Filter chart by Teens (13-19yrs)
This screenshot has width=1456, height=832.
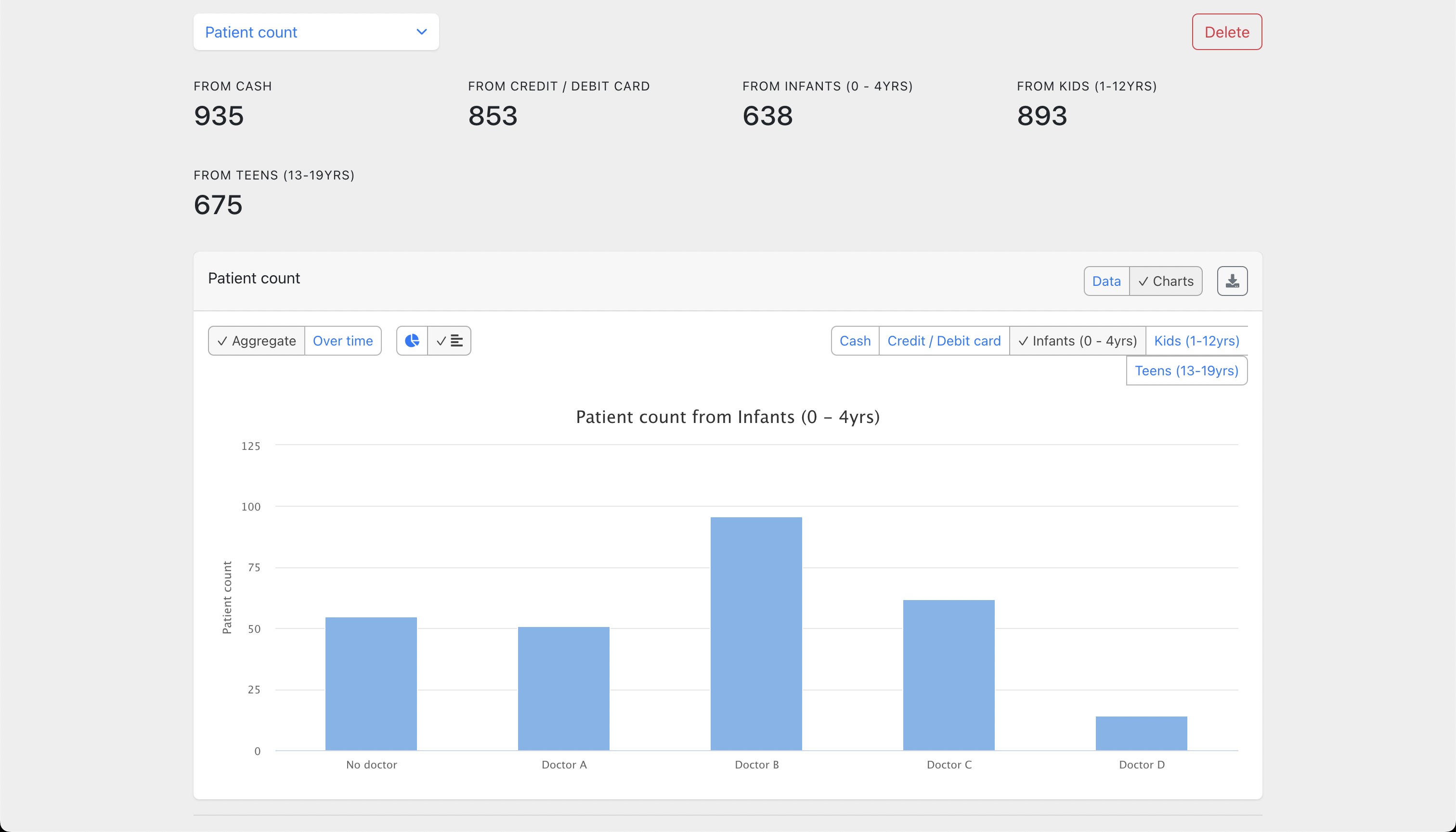pyautogui.click(x=1186, y=371)
